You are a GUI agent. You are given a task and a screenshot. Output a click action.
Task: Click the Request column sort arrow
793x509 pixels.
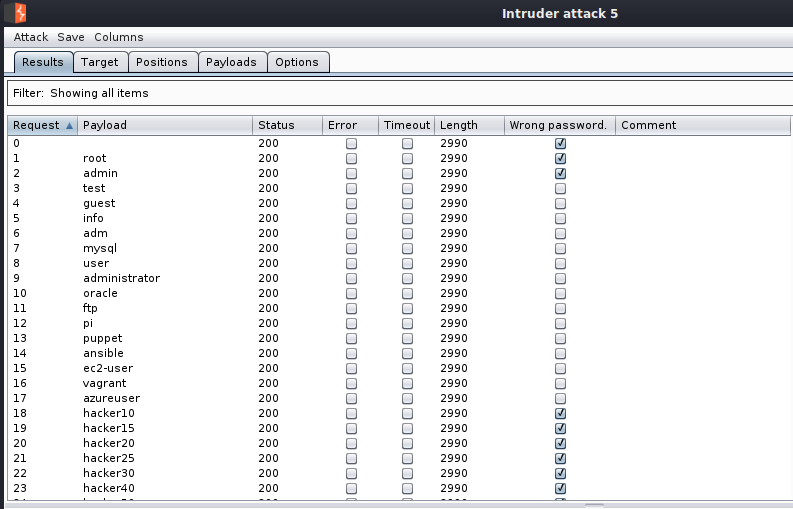(x=69, y=126)
